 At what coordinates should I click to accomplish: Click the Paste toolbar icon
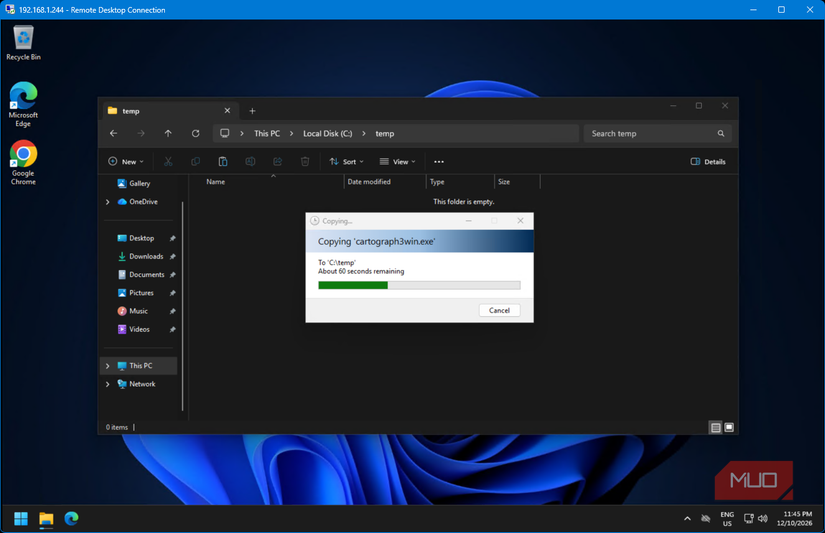pyautogui.click(x=223, y=162)
